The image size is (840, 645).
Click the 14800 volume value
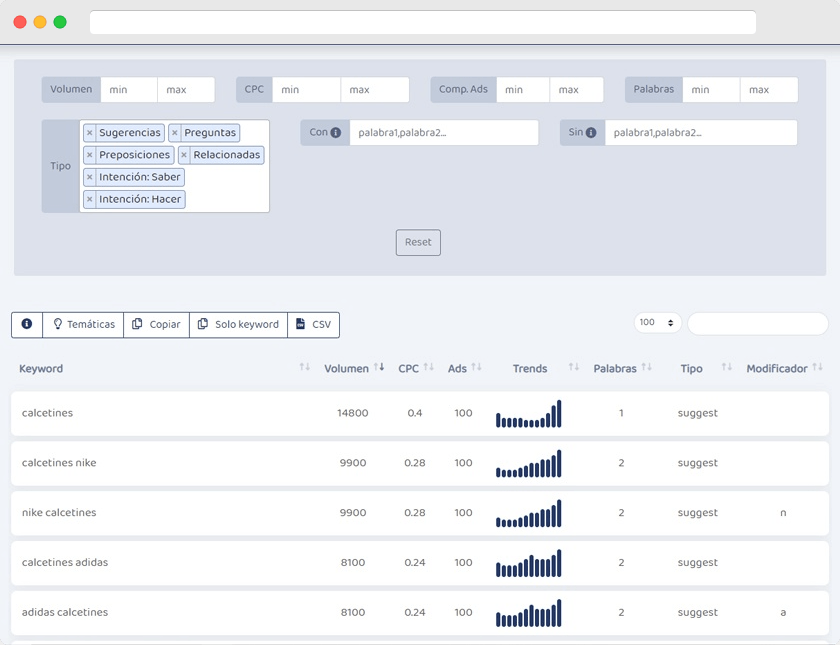[352, 413]
